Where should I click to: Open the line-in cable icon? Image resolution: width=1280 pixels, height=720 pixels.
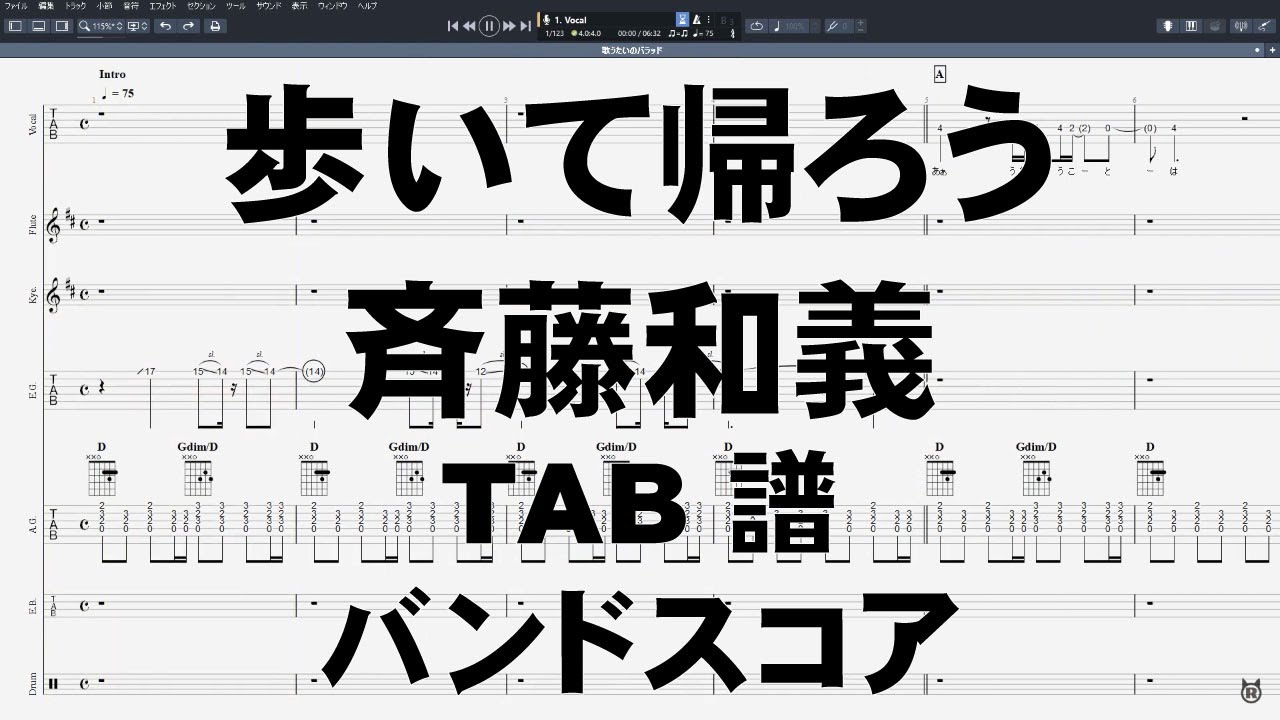click(1265, 26)
